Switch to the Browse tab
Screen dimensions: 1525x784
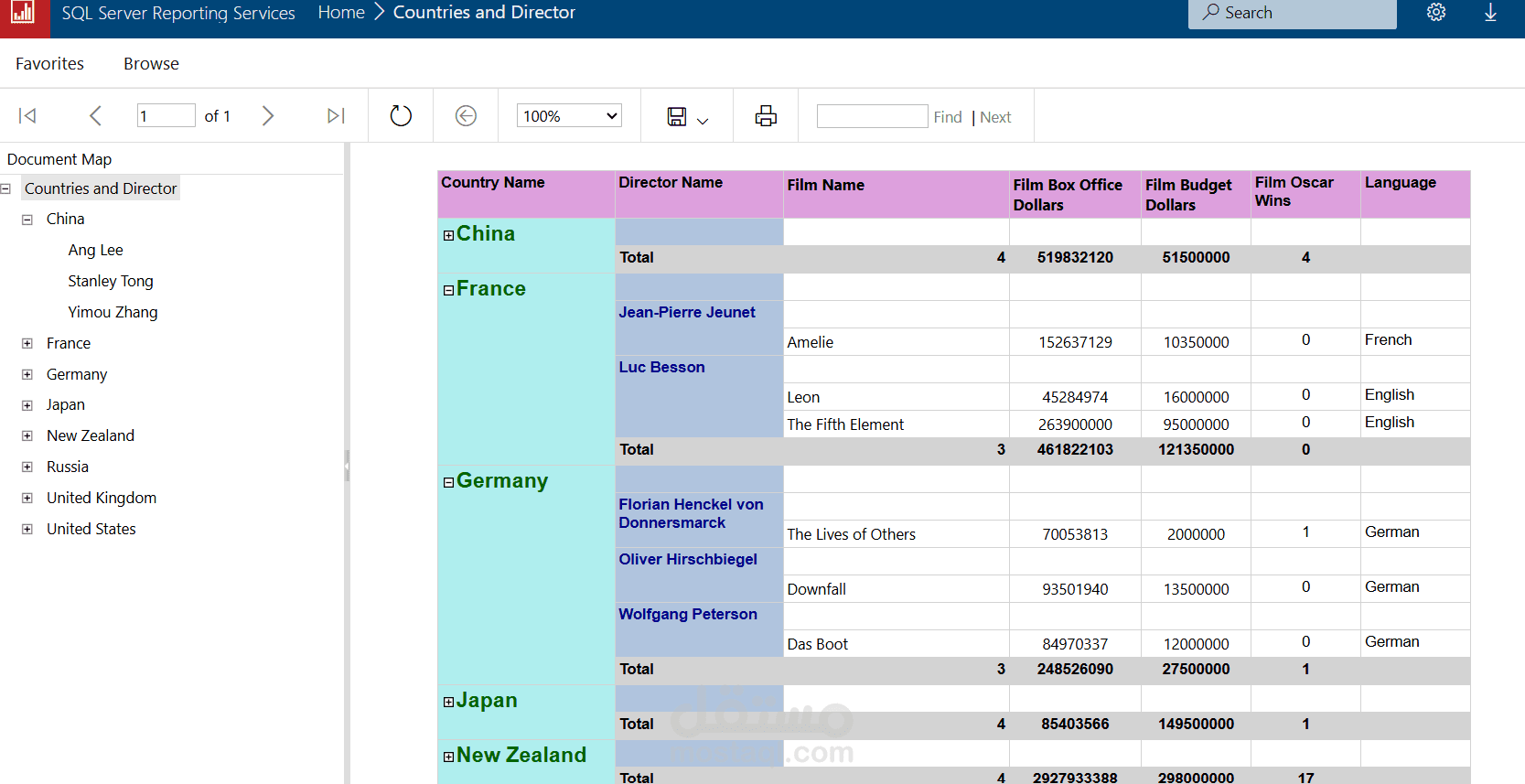tap(151, 64)
